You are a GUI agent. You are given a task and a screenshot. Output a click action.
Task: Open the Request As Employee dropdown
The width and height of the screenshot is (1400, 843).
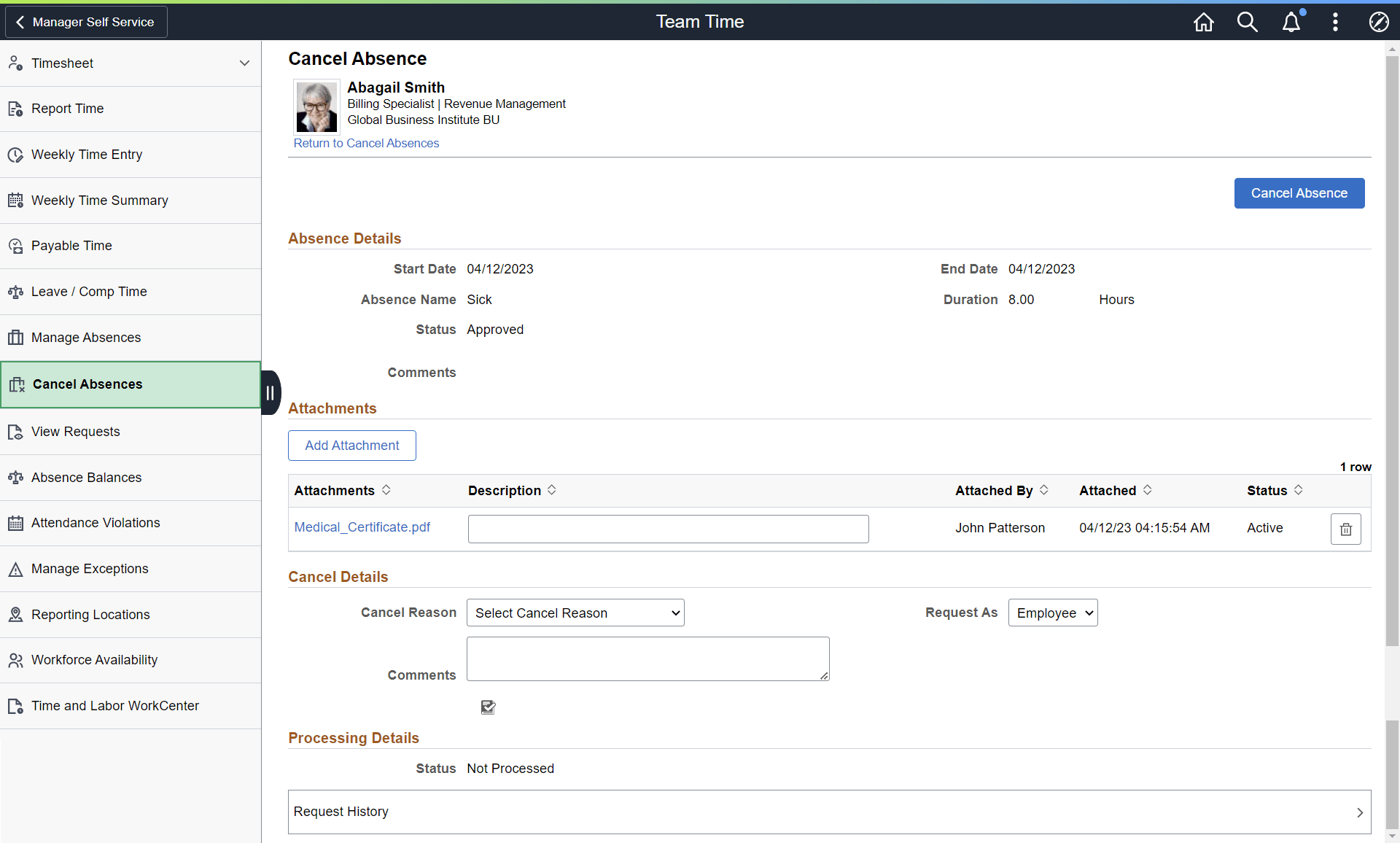[1052, 613]
